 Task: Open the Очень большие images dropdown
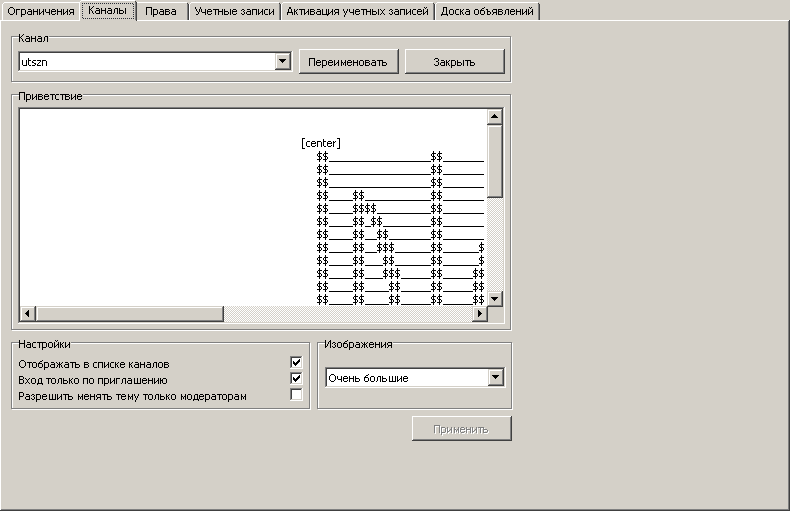[x=495, y=378]
